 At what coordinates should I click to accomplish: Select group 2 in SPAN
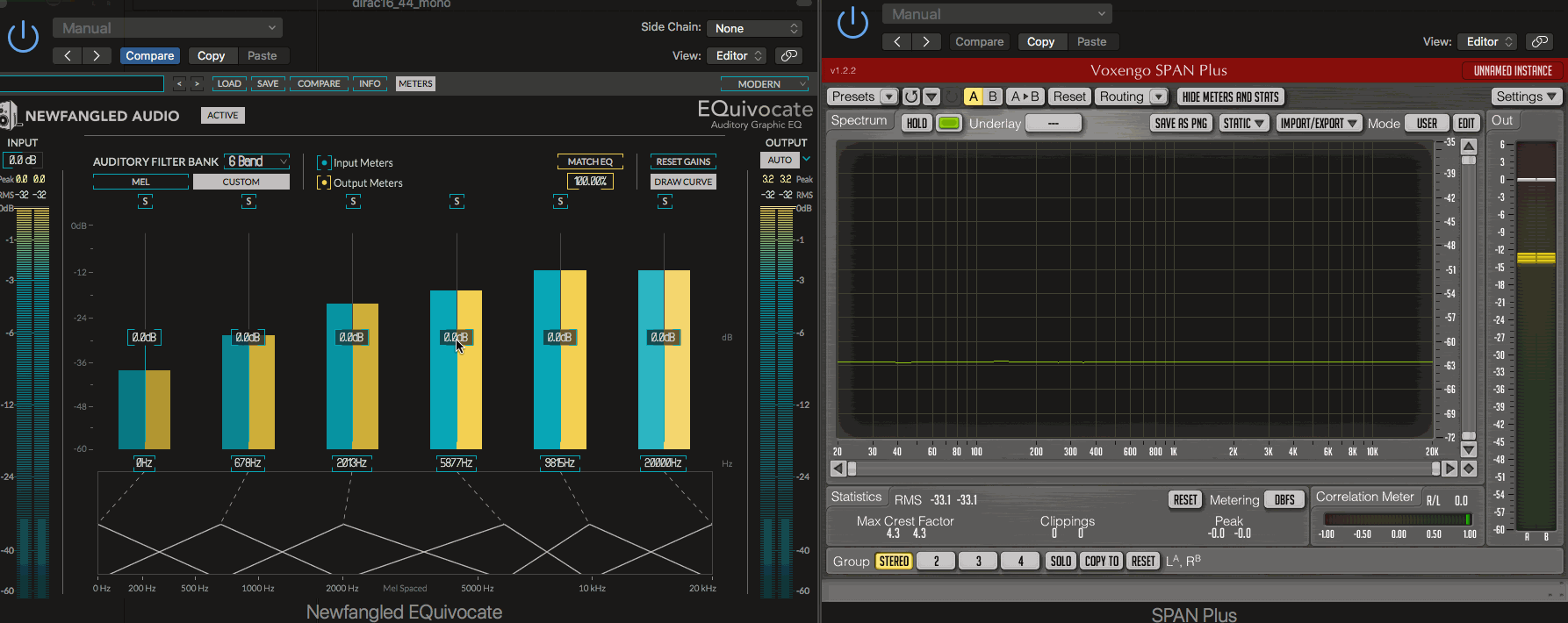(x=936, y=562)
